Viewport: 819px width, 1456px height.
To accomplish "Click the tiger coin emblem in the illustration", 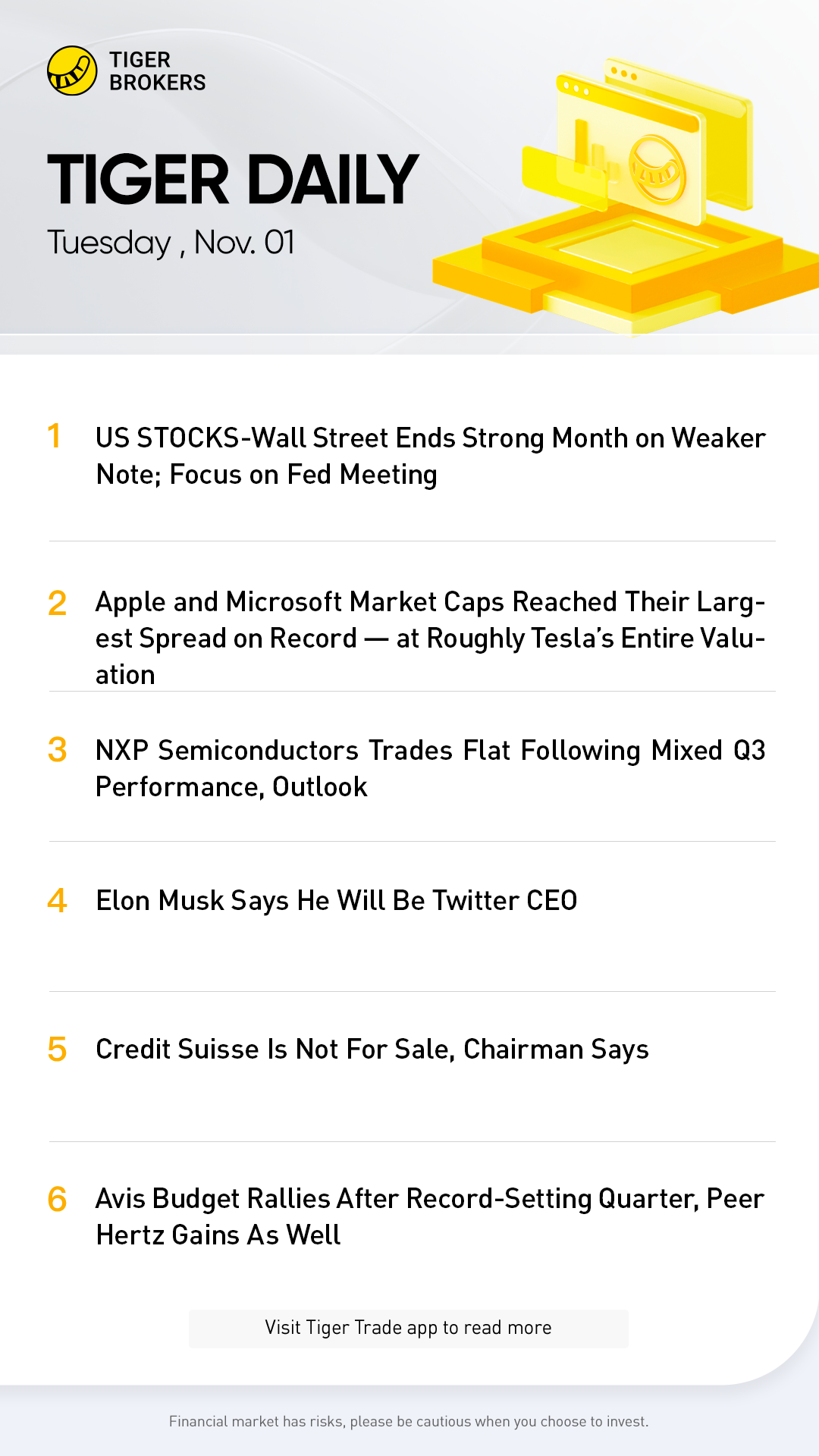I will tap(657, 170).
